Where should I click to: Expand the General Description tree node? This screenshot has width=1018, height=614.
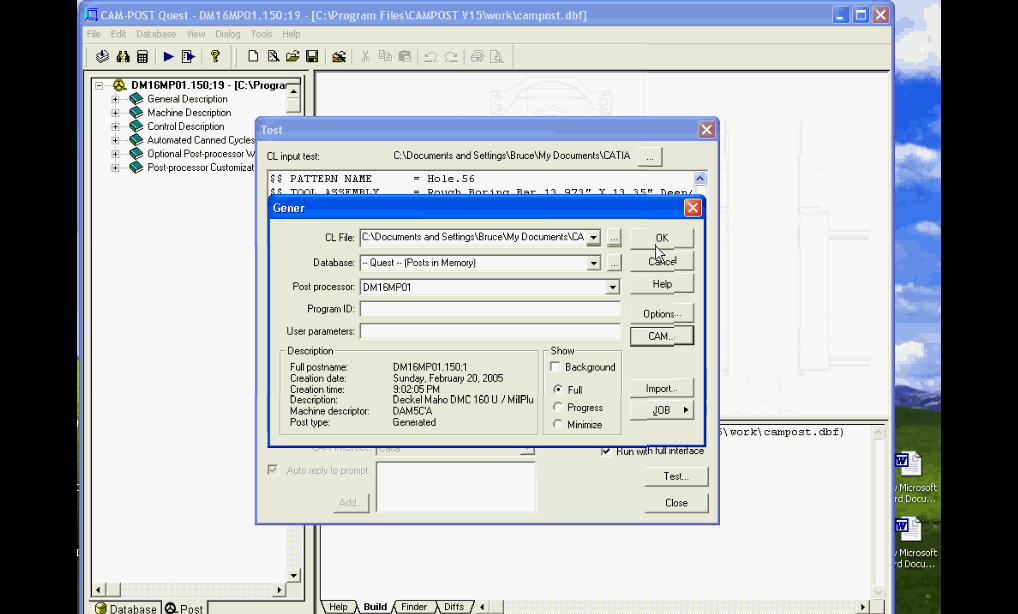point(115,99)
